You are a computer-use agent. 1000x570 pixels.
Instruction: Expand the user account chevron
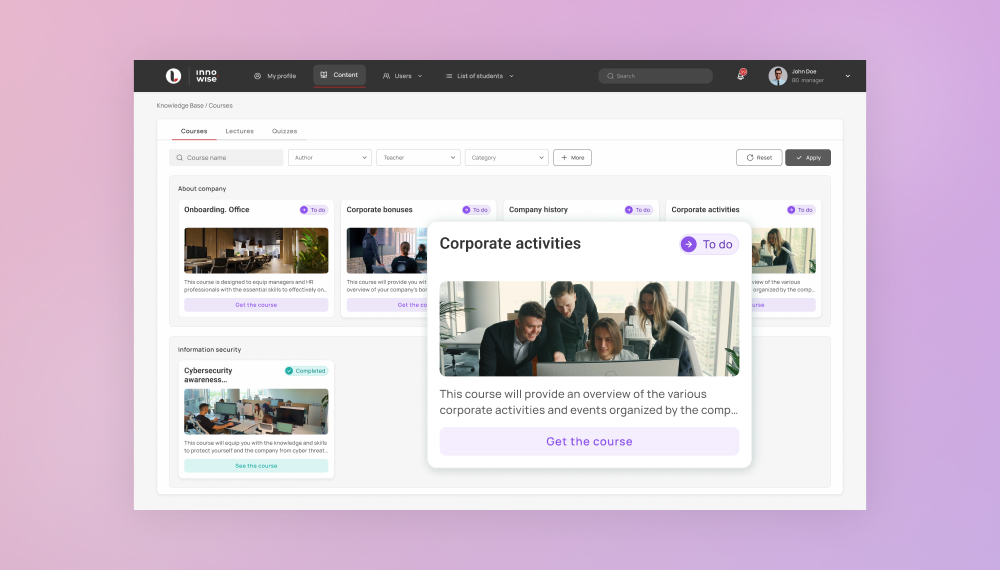848,76
